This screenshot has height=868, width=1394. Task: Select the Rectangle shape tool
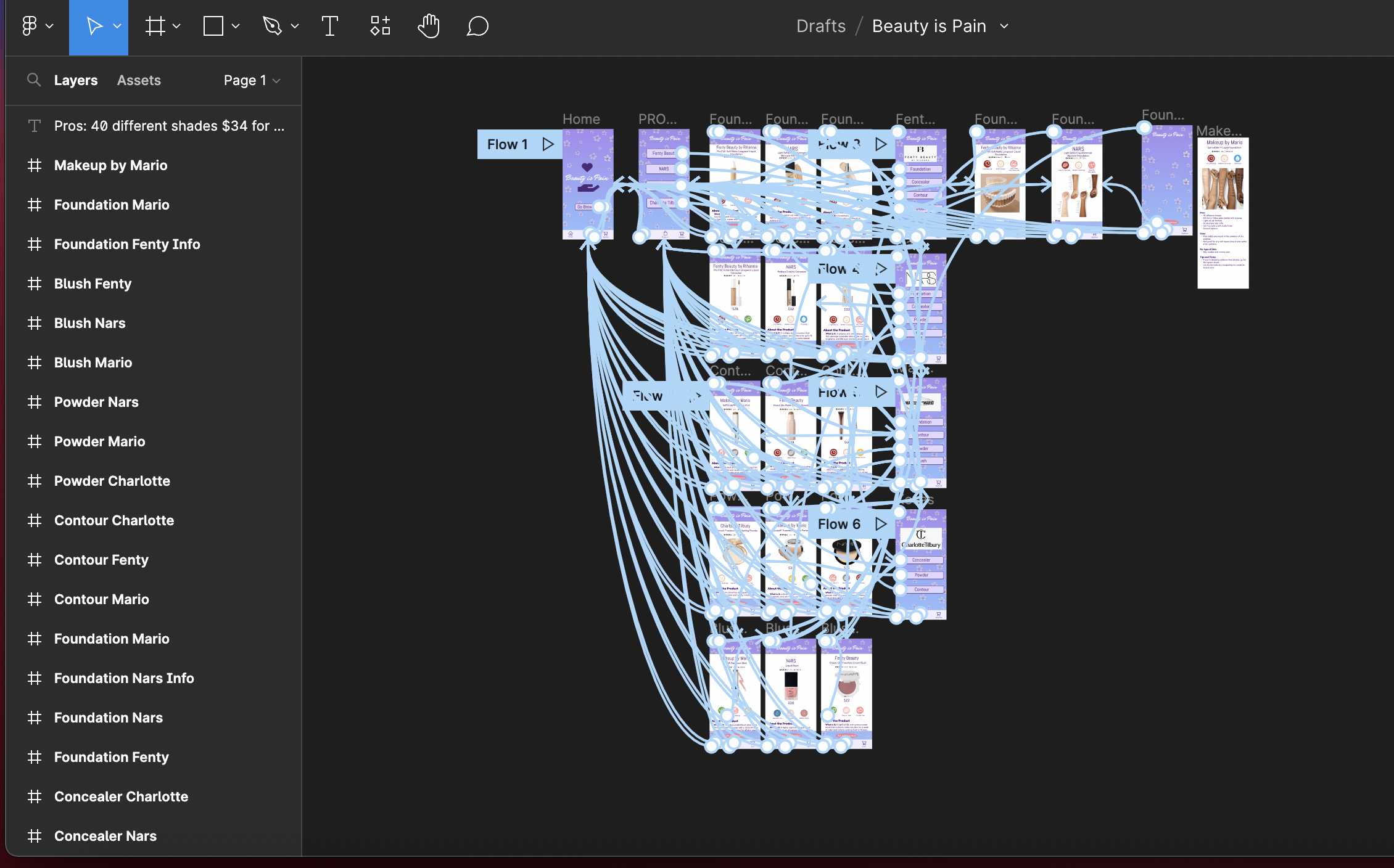[x=213, y=26]
